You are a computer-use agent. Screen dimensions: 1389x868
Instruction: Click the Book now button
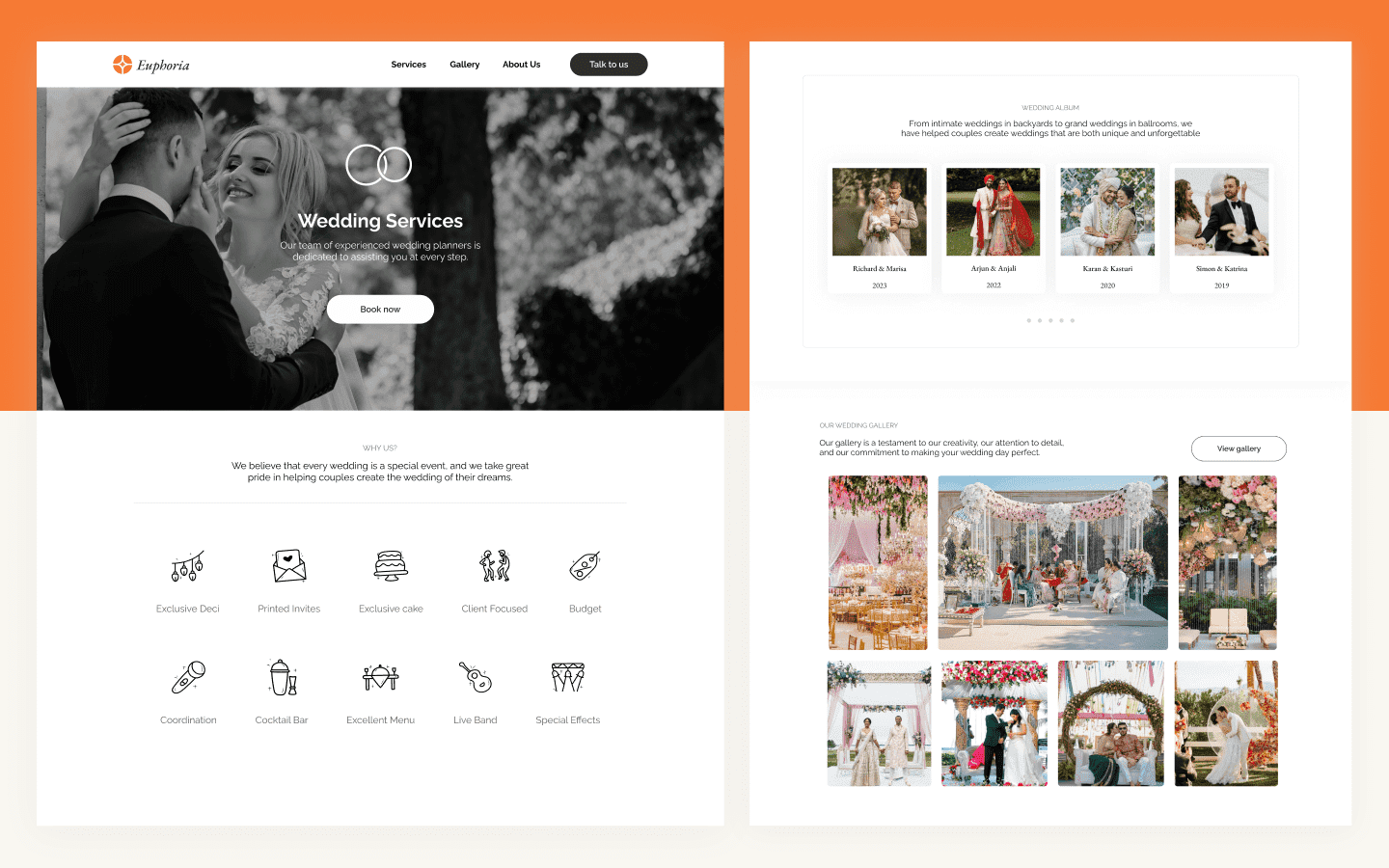click(379, 309)
